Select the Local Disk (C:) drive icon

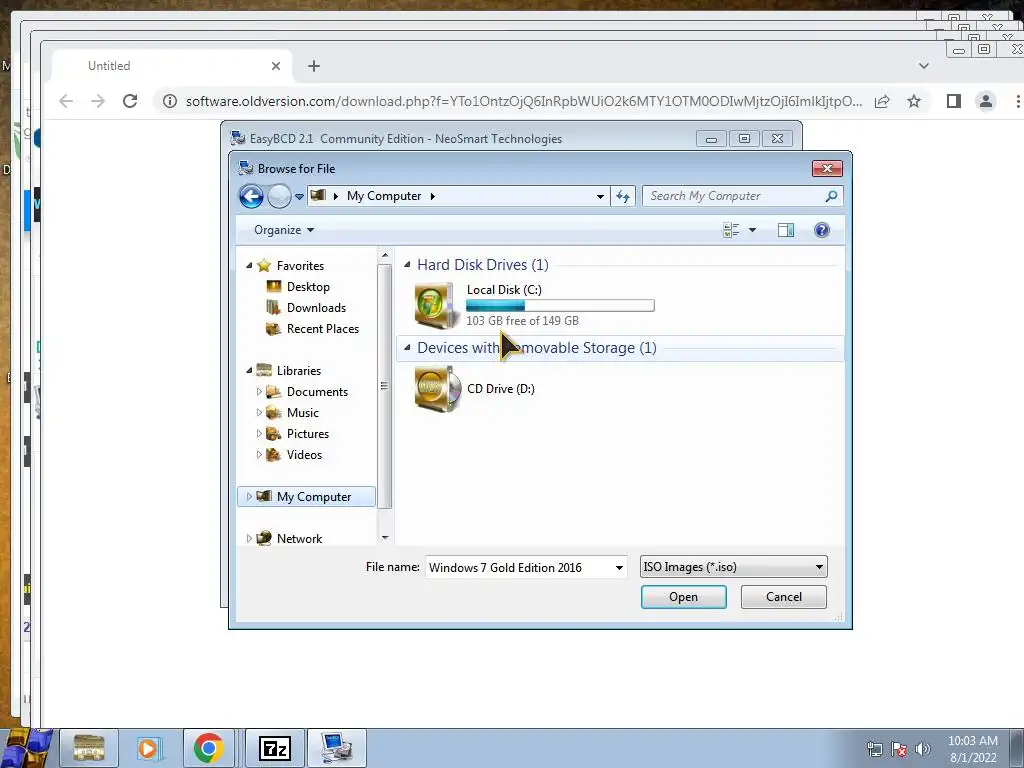[434, 305]
